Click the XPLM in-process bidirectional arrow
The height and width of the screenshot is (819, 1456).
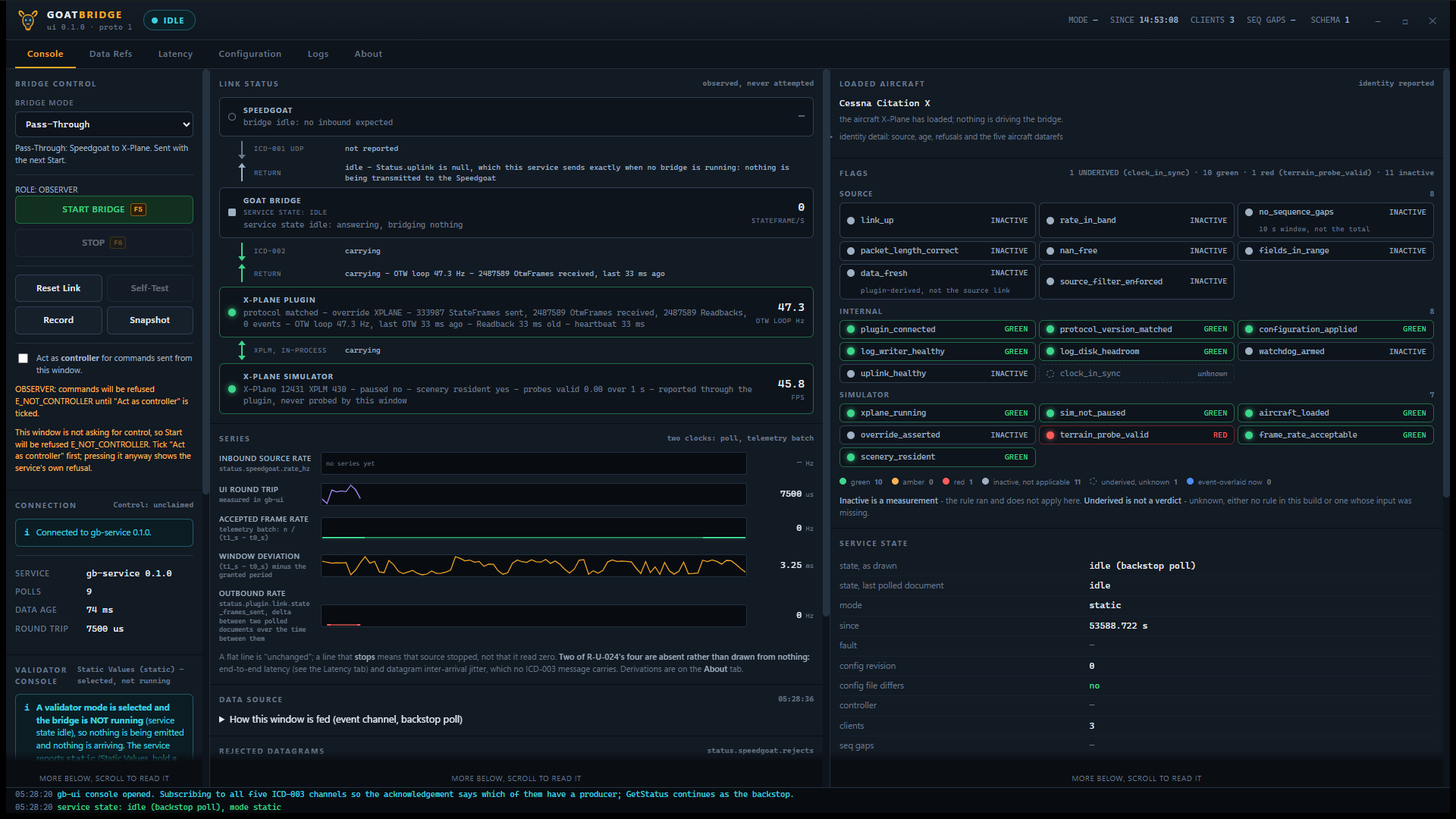tap(242, 350)
